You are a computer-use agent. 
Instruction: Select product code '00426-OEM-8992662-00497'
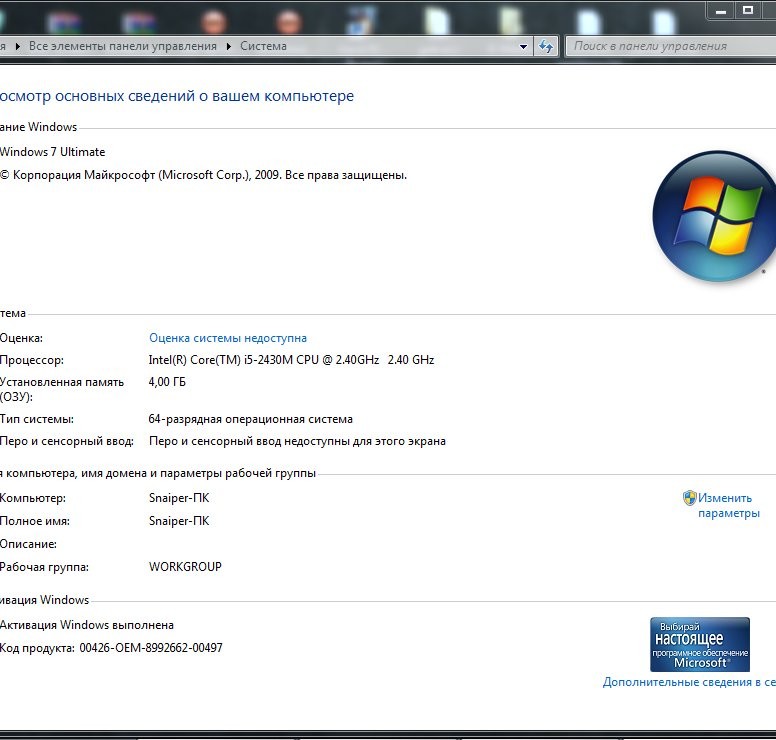coord(151,648)
